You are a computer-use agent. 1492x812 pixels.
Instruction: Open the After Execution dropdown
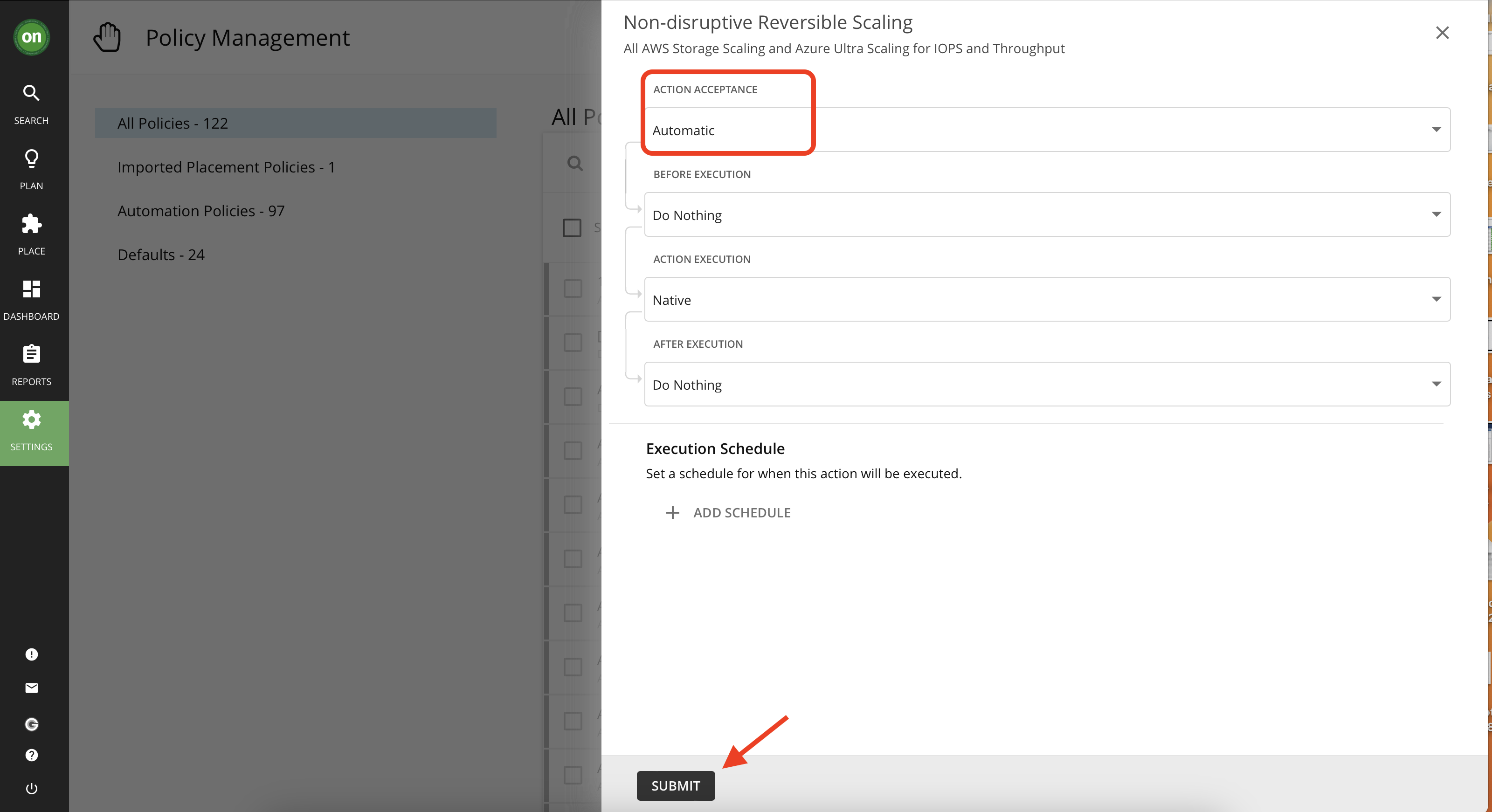point(1047,384)
